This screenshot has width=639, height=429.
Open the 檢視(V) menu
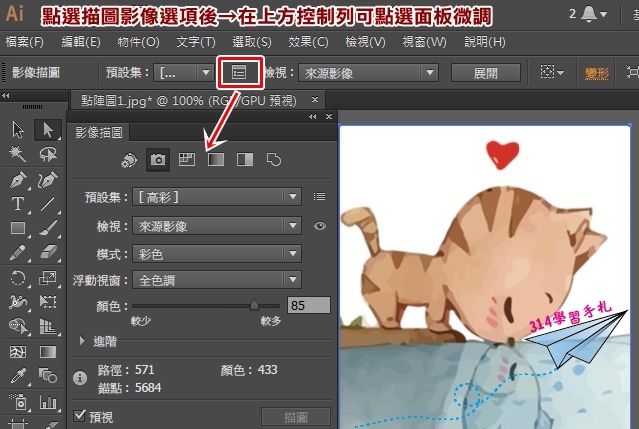(x=365, y=42)
